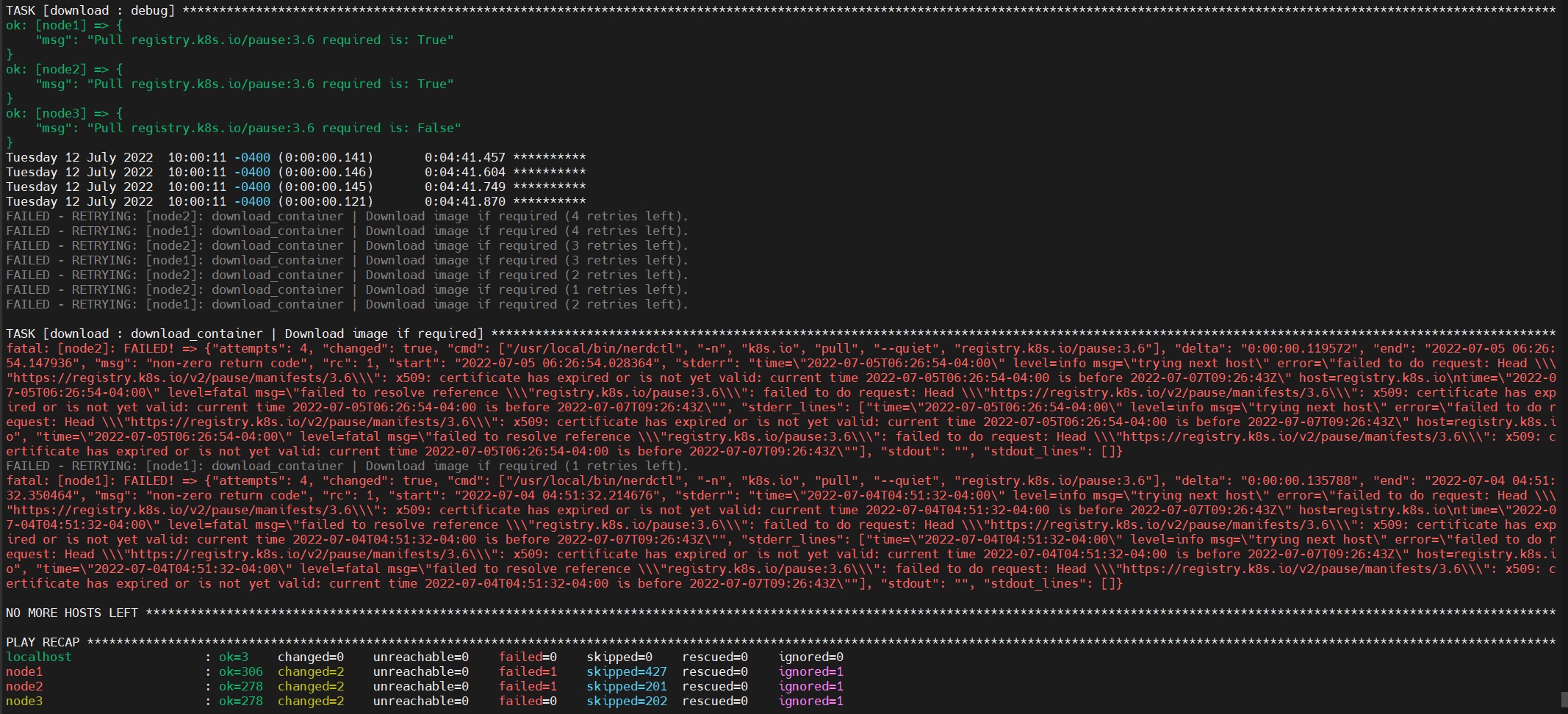Viewport: 1568px width, 714px height.
Task: Click the 'TASK [download : debug]' header text
Action: pyautogui.click(x=90, y=10)
